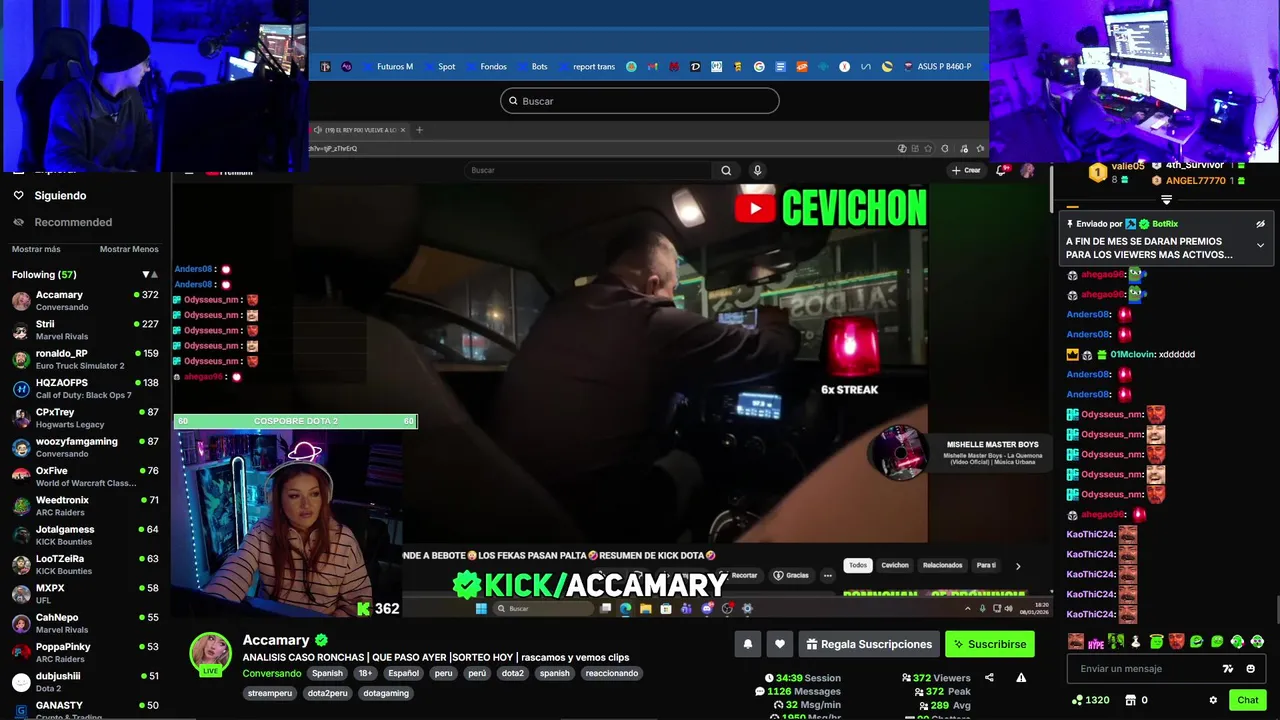This screenshot has height=720, width=1280.
Task: Click Mostrar Menos in sidebar
Action: point(129,249)
